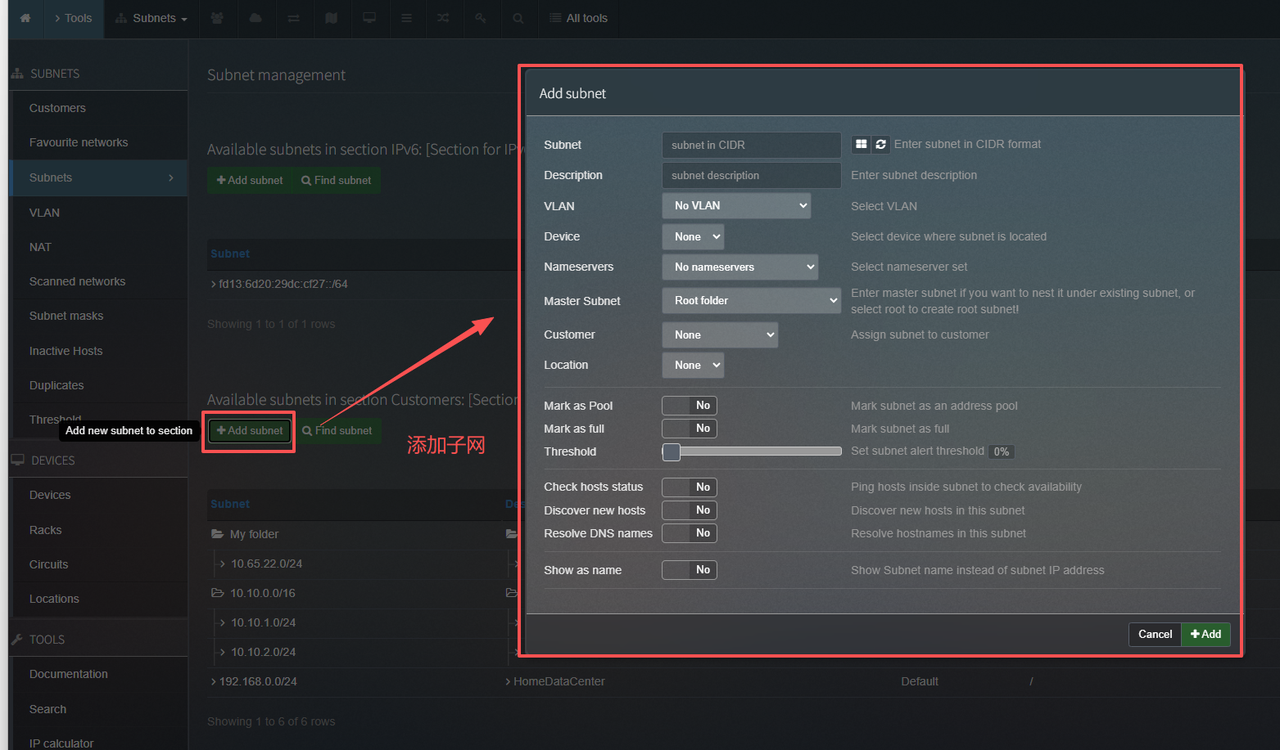This screenshot has width=1280, height=750.
Task: Open the Master Subnet dropdown
Action: (751, 301)
